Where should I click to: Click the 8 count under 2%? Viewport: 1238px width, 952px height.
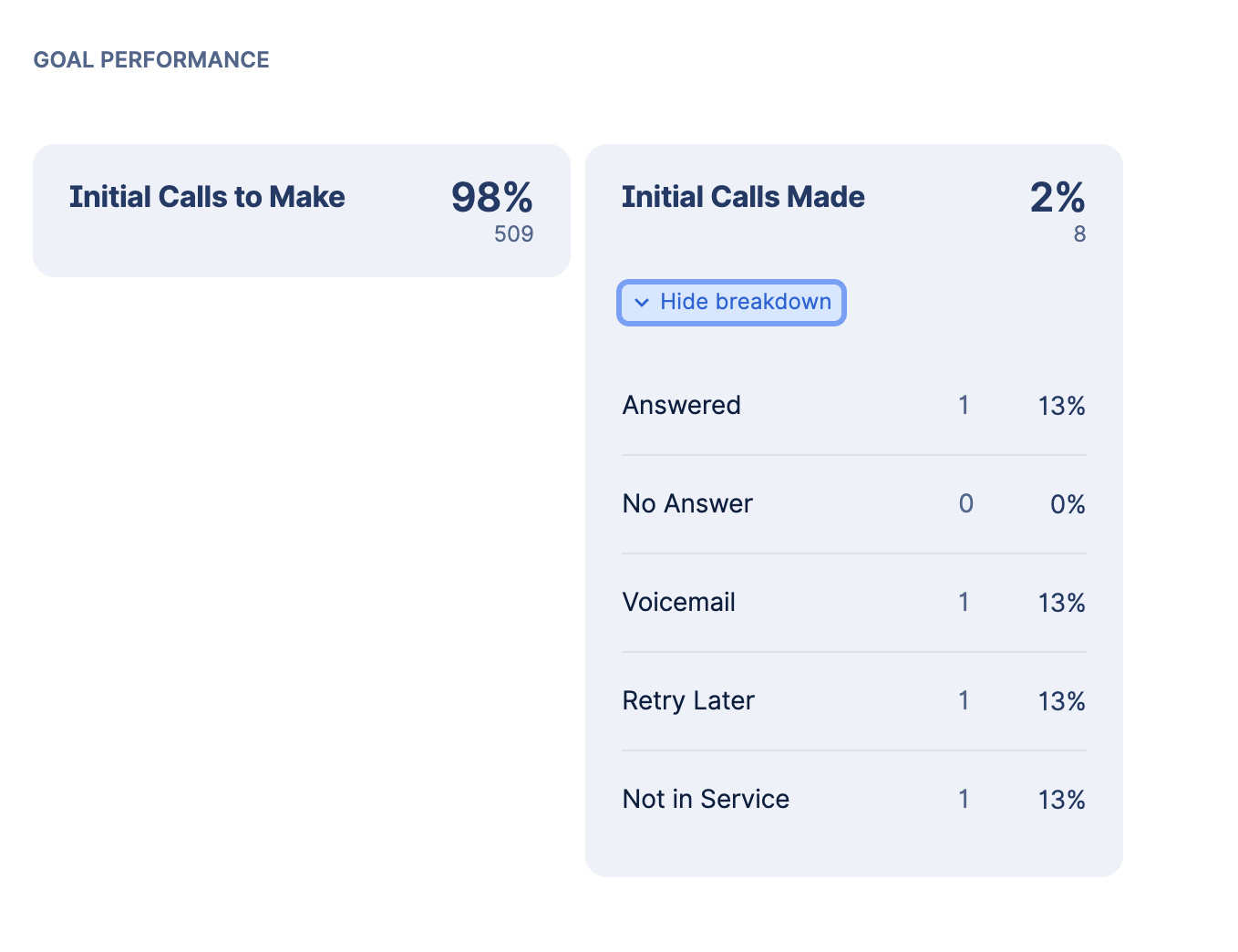[x=1079, y=234]
